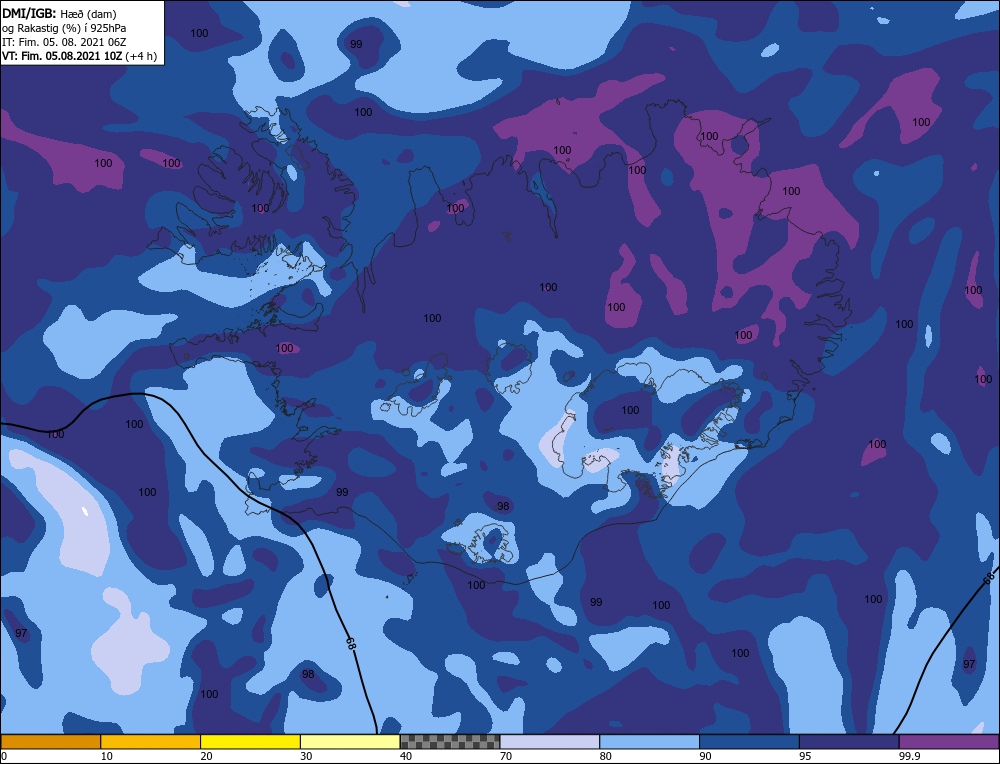Click the dark indigo 95-99.9 legend swatch
1000x764 pixels.
(849, 742)
